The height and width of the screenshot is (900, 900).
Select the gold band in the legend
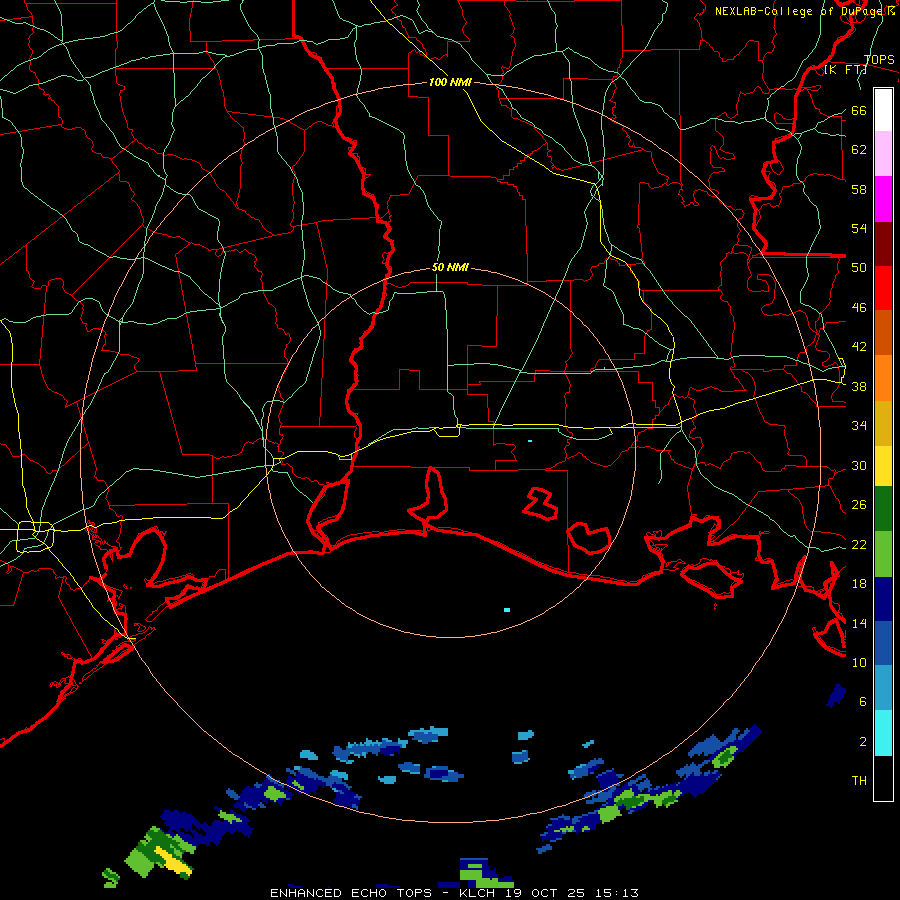(x=883, y=424)
